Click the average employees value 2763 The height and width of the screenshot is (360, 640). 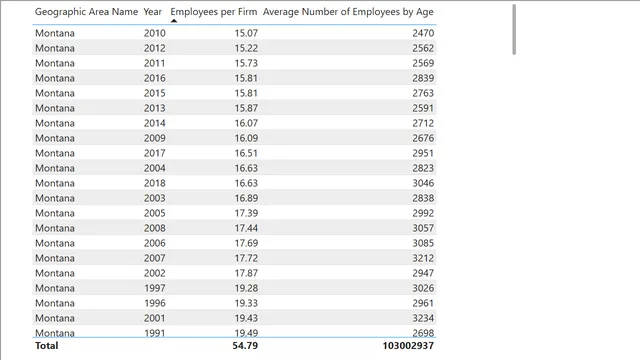pos(423,93)
